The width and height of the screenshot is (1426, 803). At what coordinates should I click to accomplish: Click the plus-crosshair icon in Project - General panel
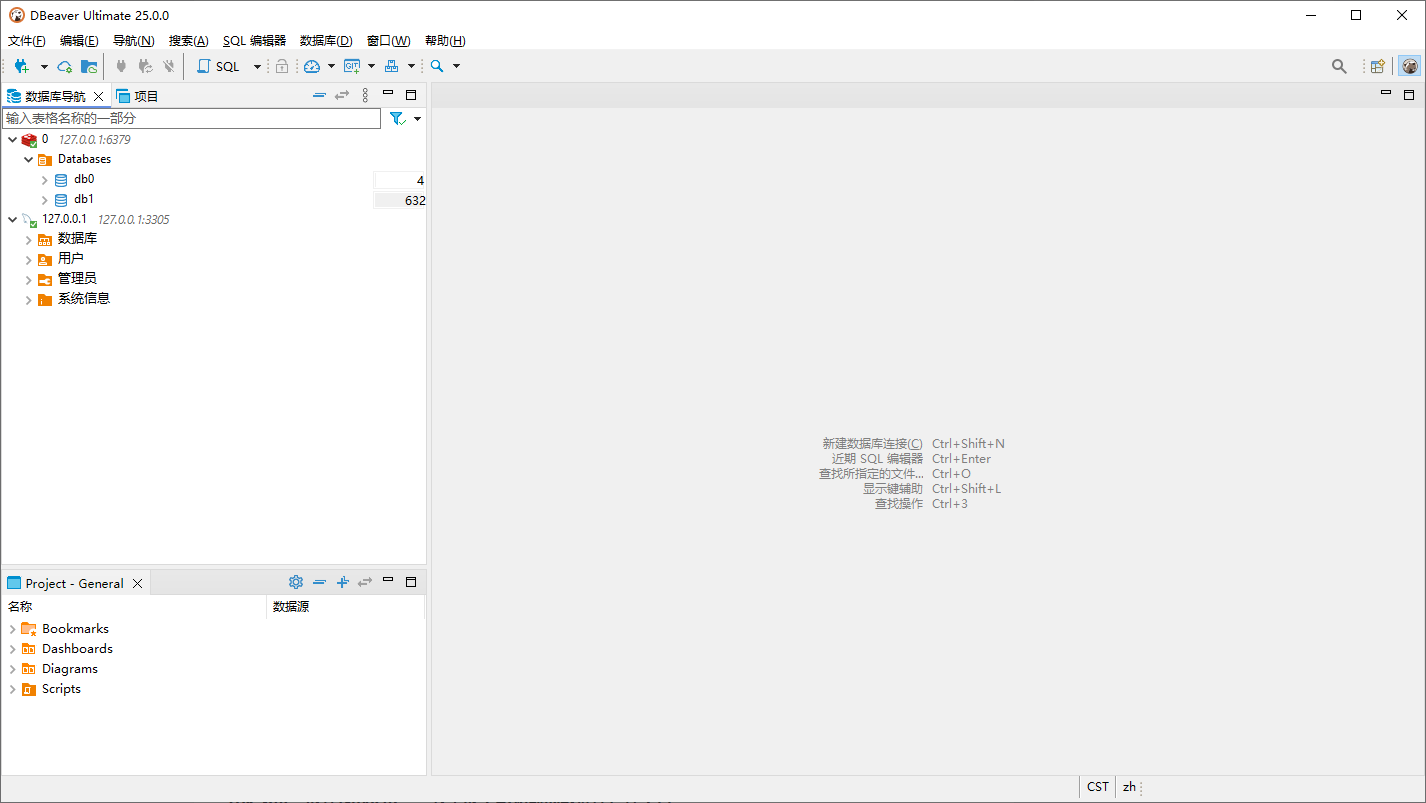342,582
